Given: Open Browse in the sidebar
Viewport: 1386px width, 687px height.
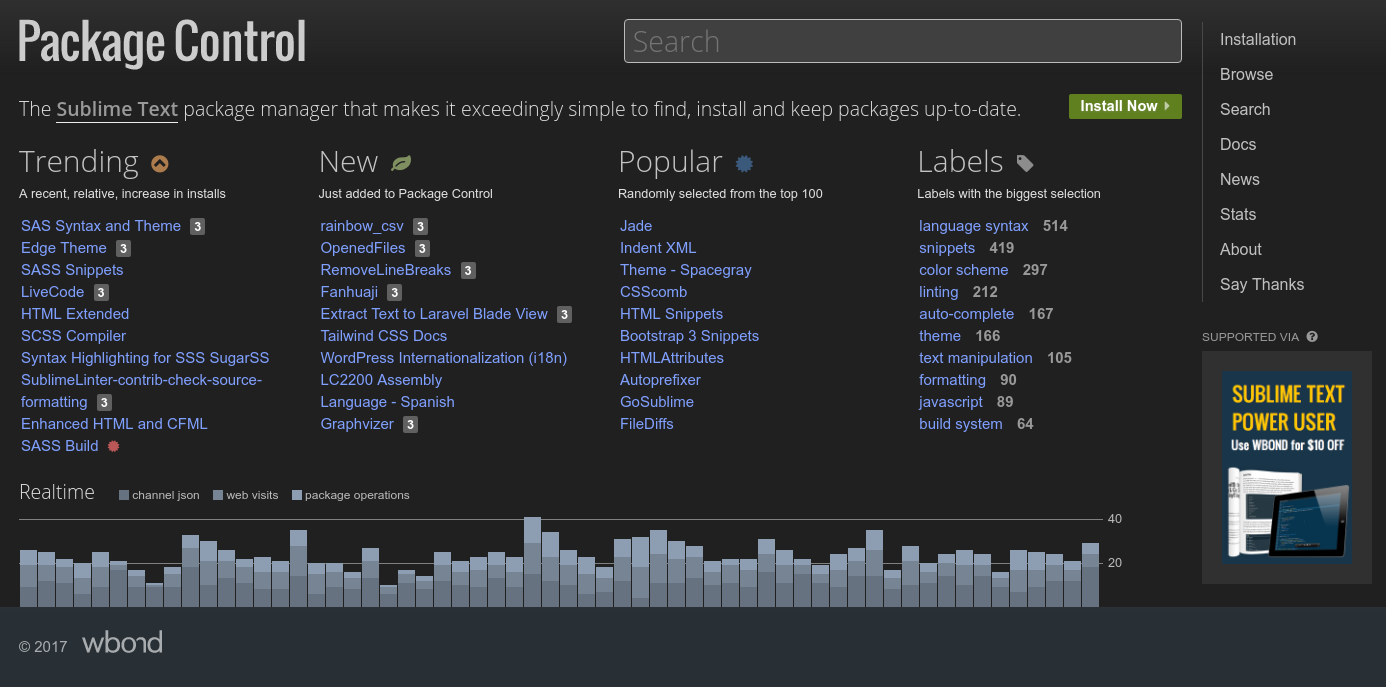Looking at the screenshot, I should (x=1246, y=75).
